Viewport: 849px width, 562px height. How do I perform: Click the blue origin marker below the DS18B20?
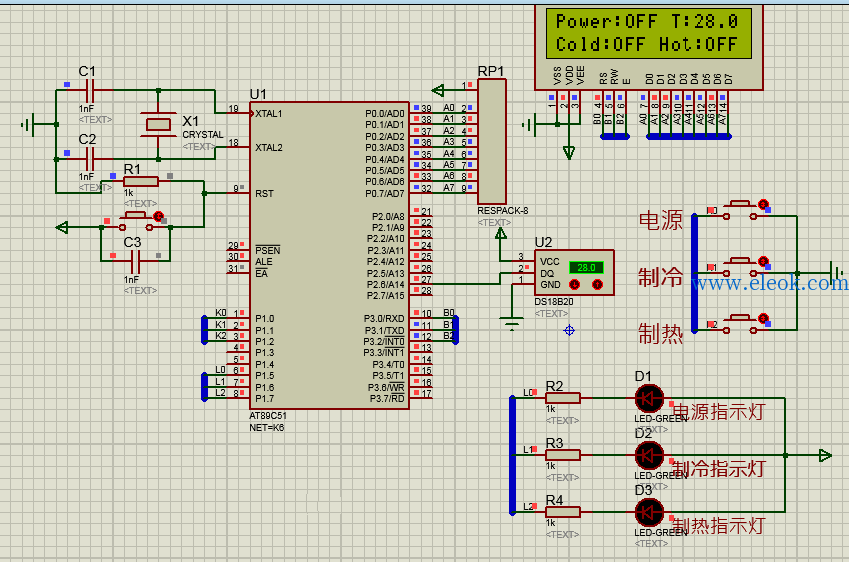point(569,330)
